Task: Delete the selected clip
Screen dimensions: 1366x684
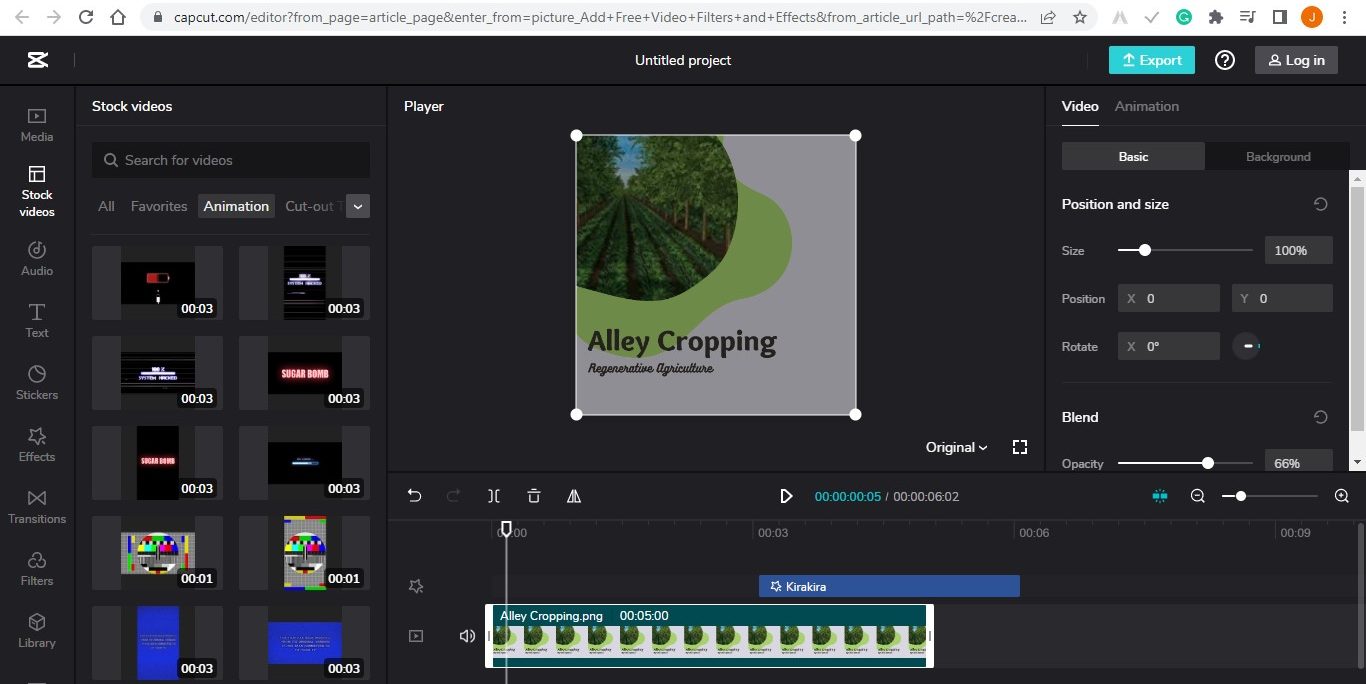Action: pyautogui.click(x=533, y=495)
